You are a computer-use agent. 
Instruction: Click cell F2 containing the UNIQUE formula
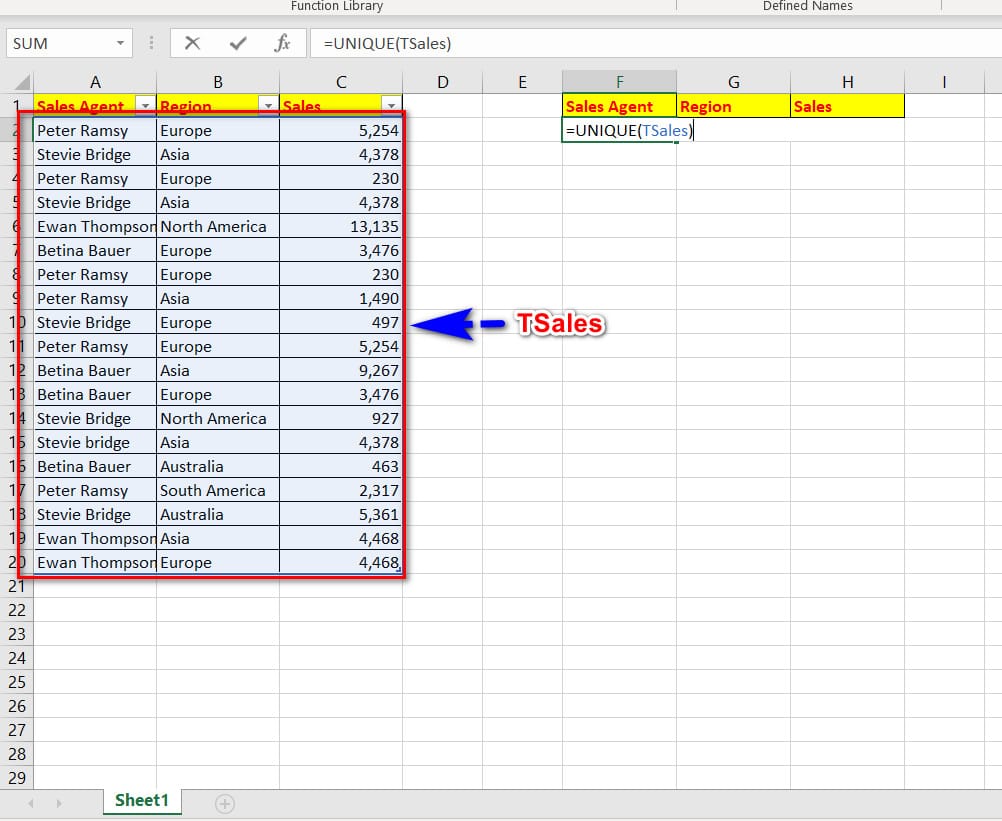[x=619, y=131]
